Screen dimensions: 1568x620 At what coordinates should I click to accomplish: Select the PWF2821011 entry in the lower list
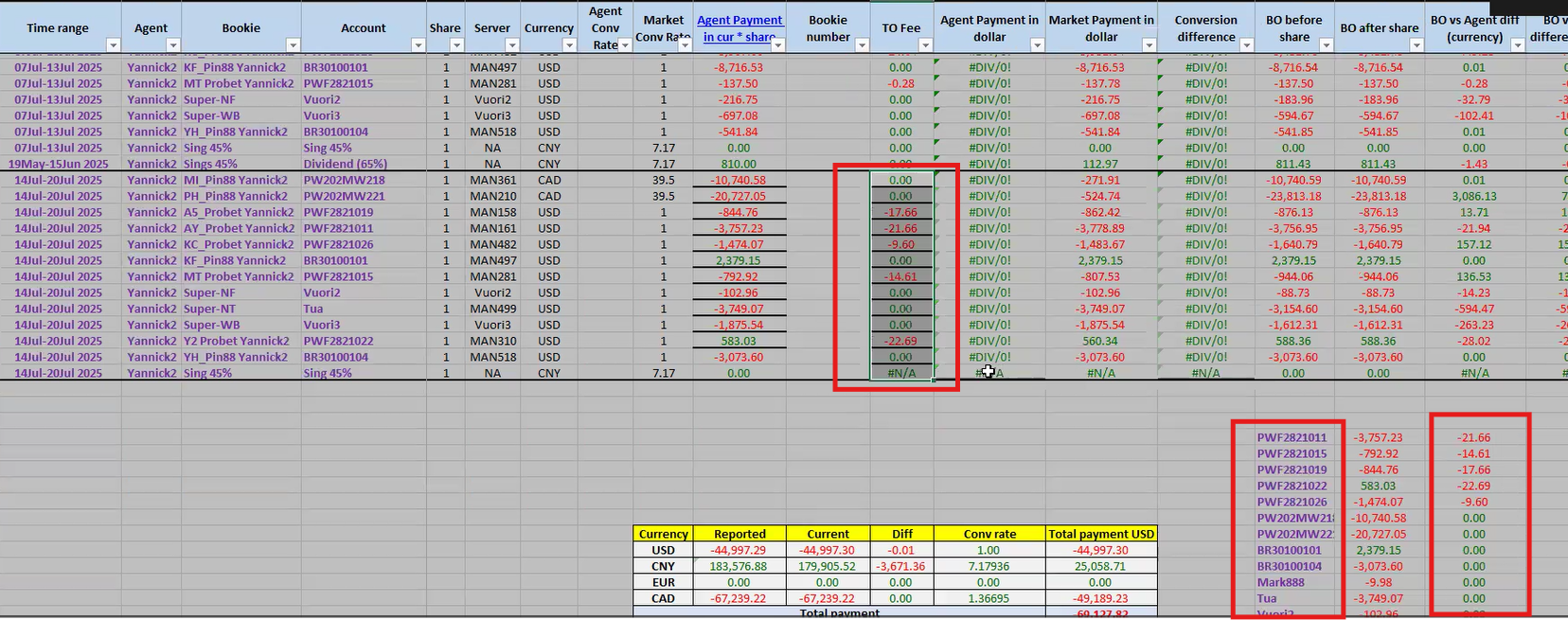pyautogui.click(x=1292, y=437)
